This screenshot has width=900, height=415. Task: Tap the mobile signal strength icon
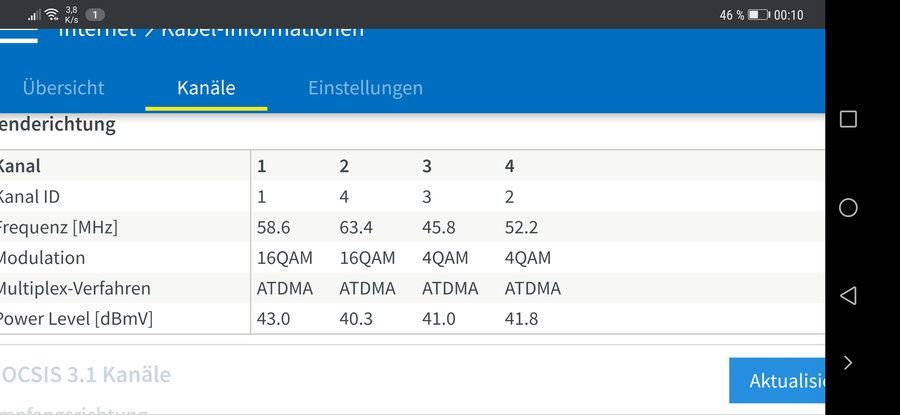(x=34, y=15)
